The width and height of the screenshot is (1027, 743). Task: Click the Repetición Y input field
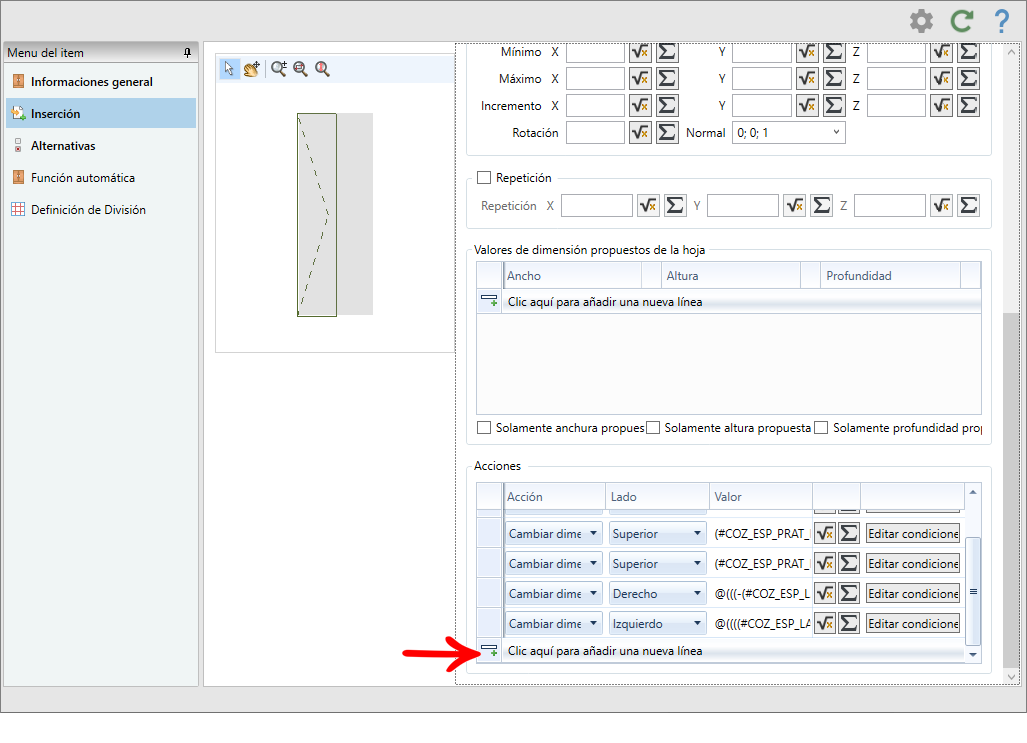tap(743, 206)
